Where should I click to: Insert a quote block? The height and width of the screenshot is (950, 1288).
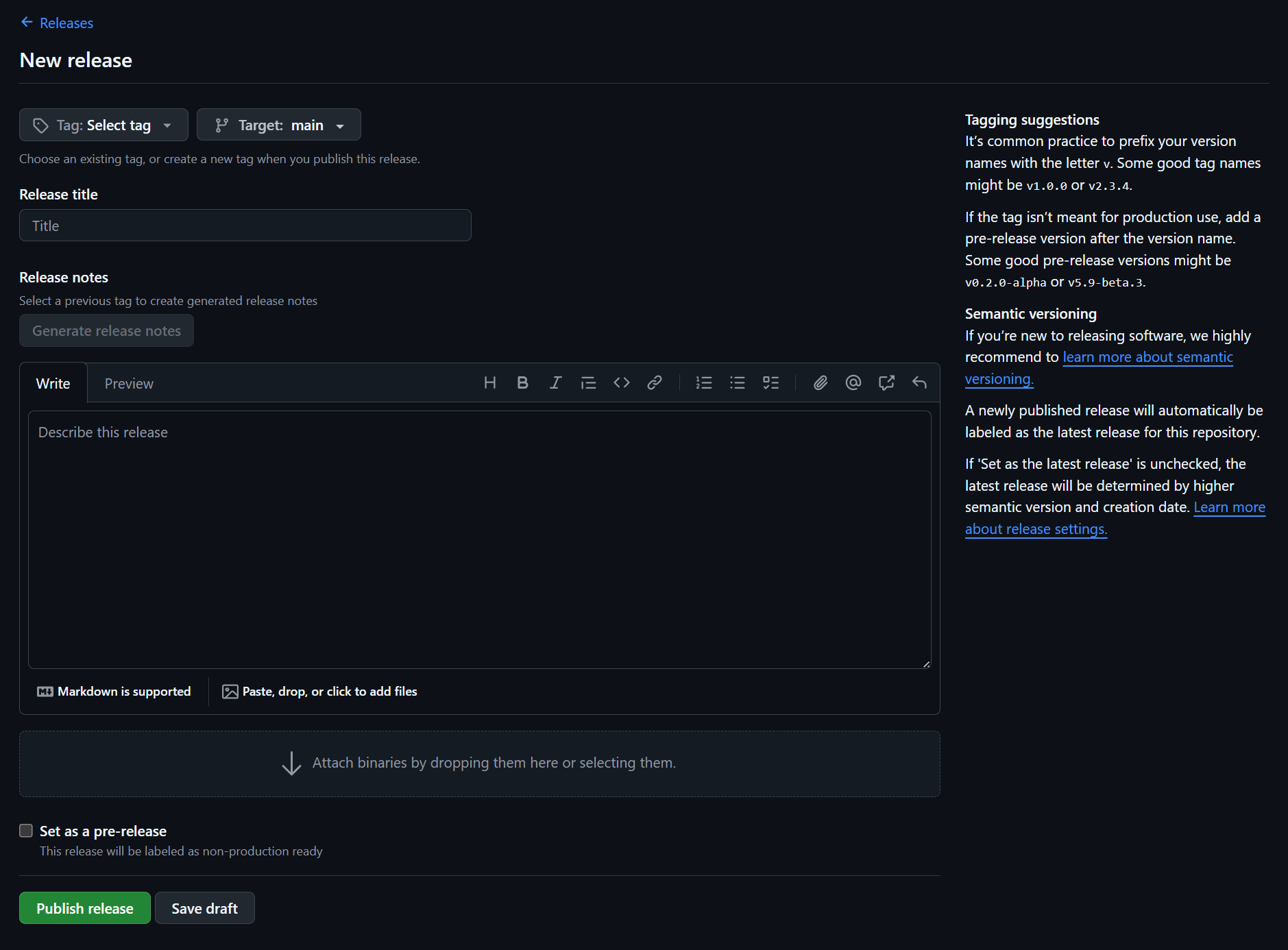(588, 383)
